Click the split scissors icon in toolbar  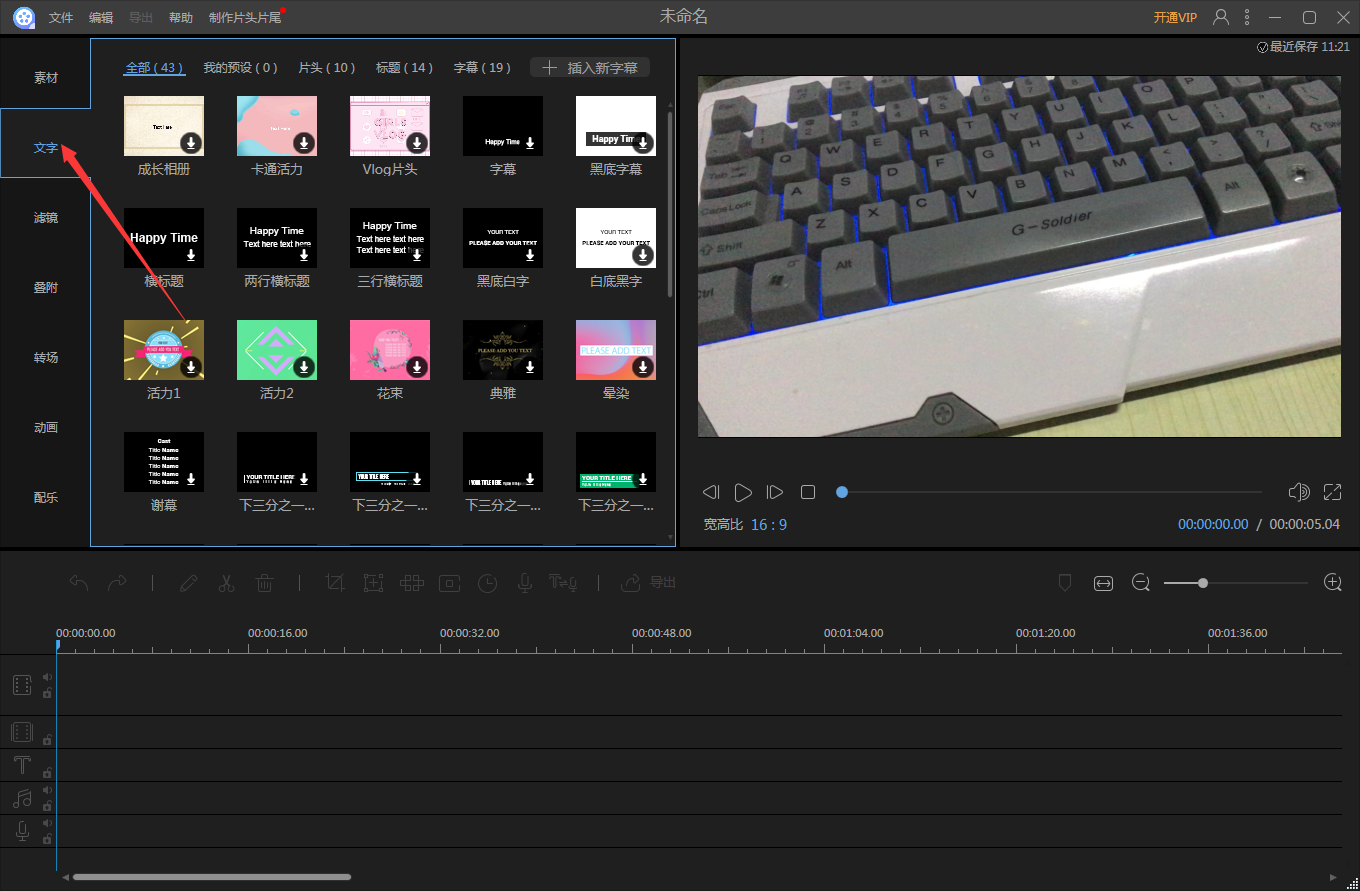(226, 583)
